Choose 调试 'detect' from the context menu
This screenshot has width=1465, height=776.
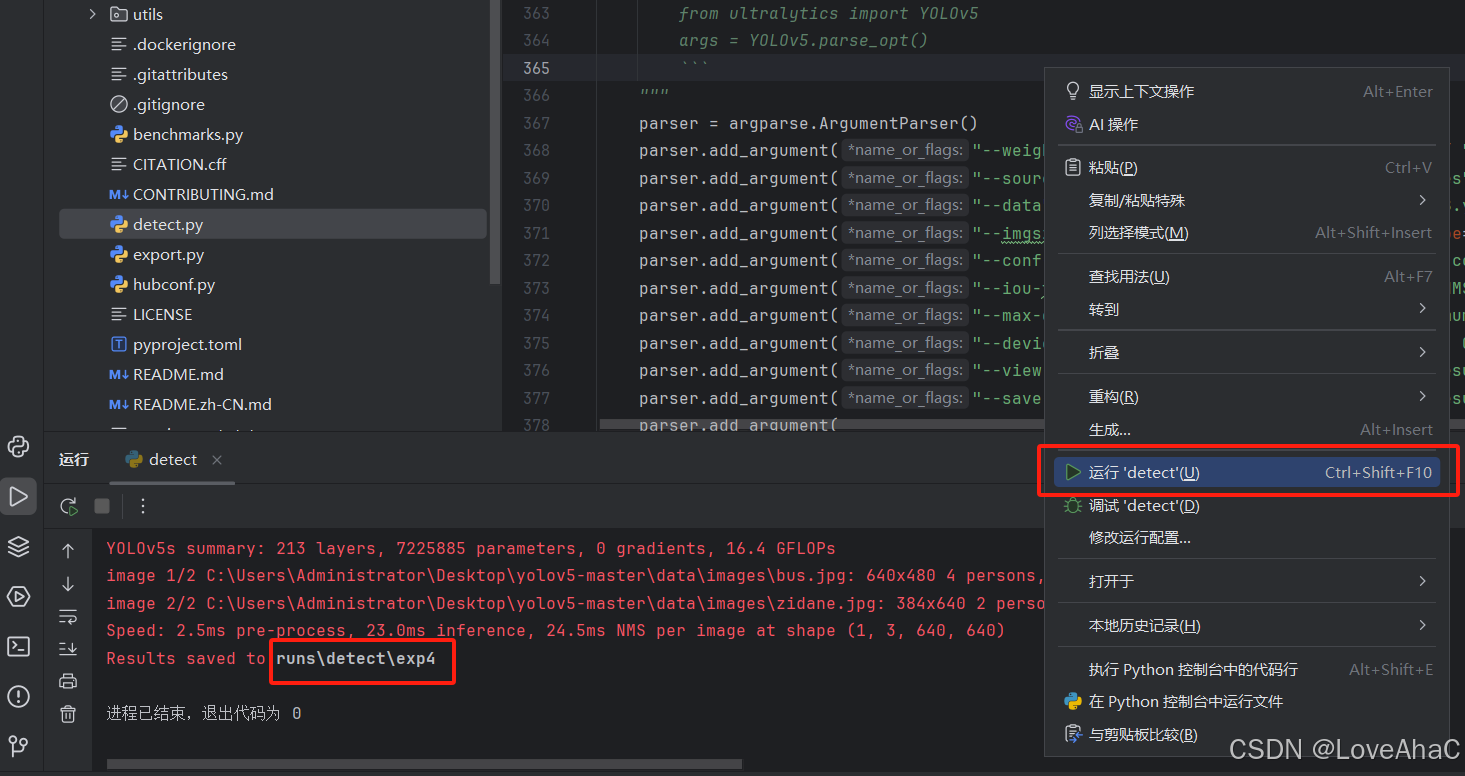1247,505
